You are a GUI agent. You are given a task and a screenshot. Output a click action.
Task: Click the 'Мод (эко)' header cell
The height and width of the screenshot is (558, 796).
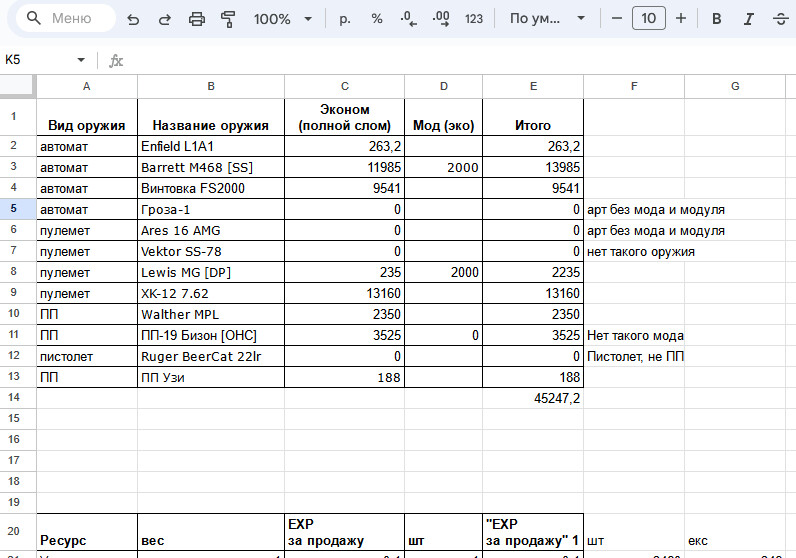pos(444,117)
